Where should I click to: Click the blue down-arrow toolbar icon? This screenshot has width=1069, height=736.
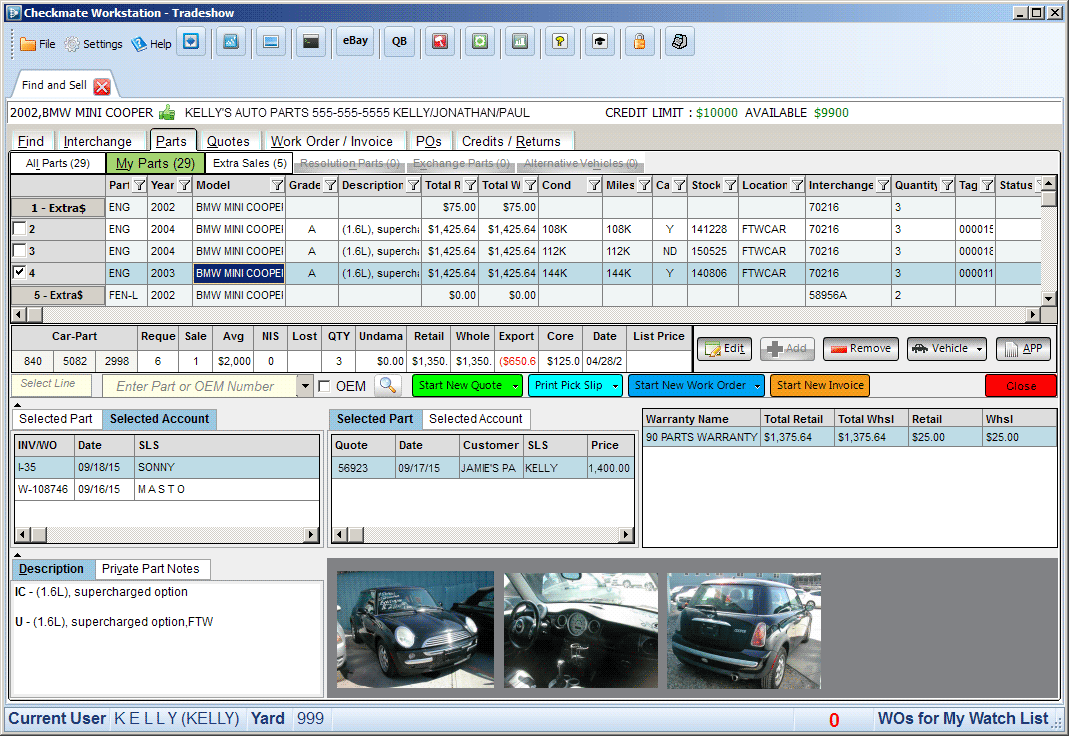click(x=191, y=42)
